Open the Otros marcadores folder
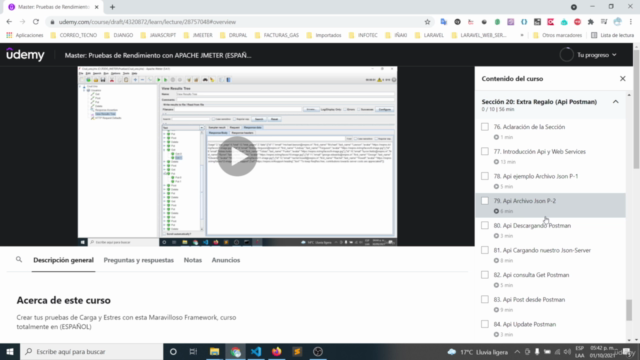This screenshot has height=360, width=640. [x=558, y=35]
